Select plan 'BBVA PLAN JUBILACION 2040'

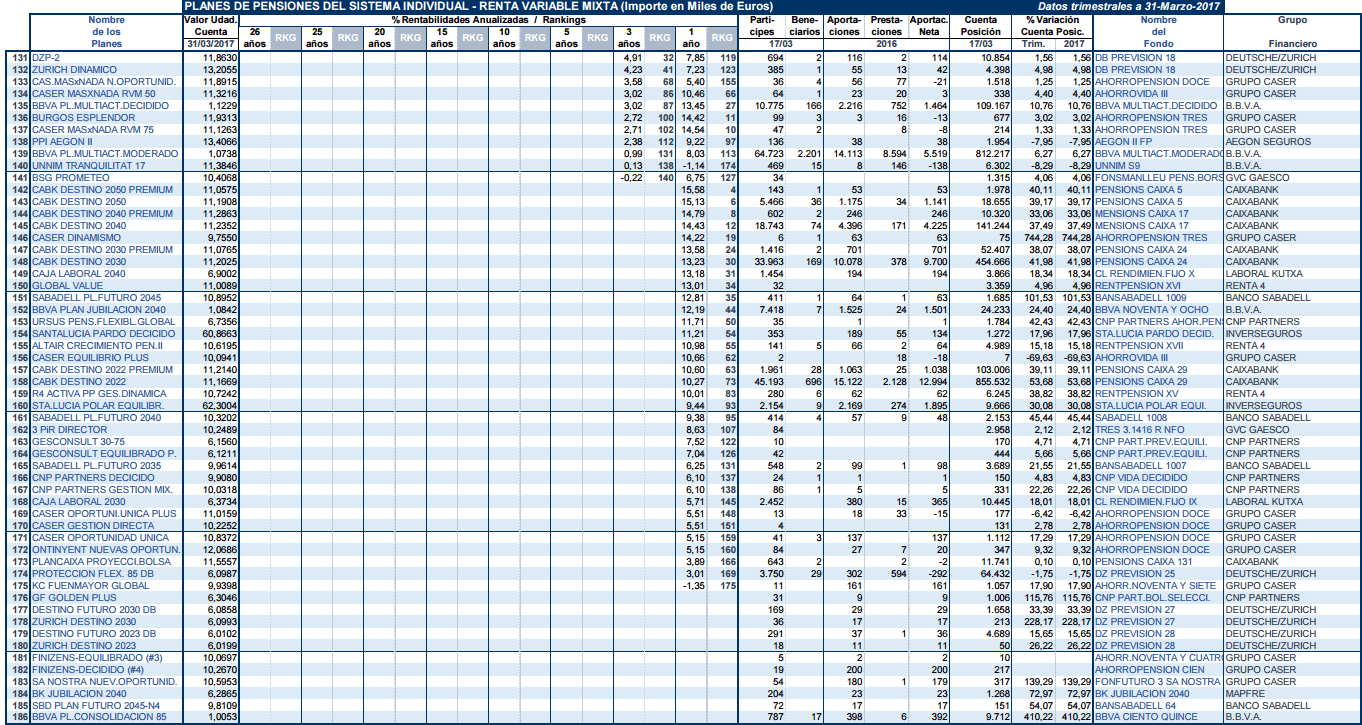[99, 310]
